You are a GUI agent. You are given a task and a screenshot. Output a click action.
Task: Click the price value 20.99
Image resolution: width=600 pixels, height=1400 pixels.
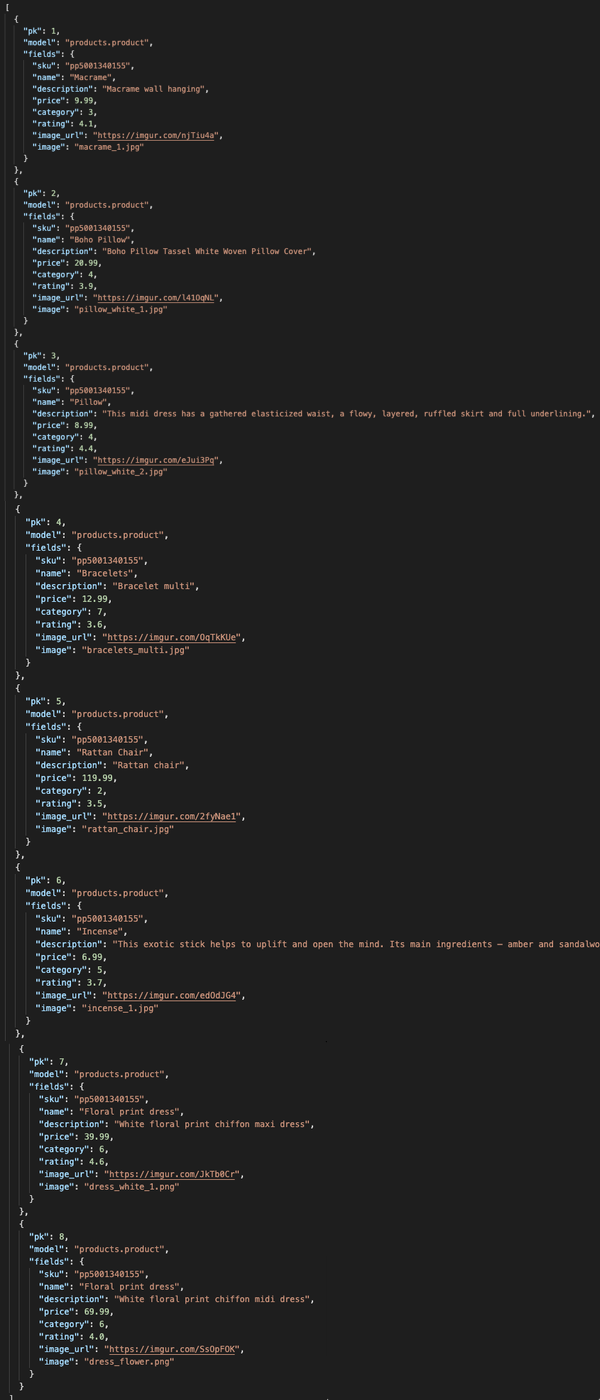tap(87, 263)
